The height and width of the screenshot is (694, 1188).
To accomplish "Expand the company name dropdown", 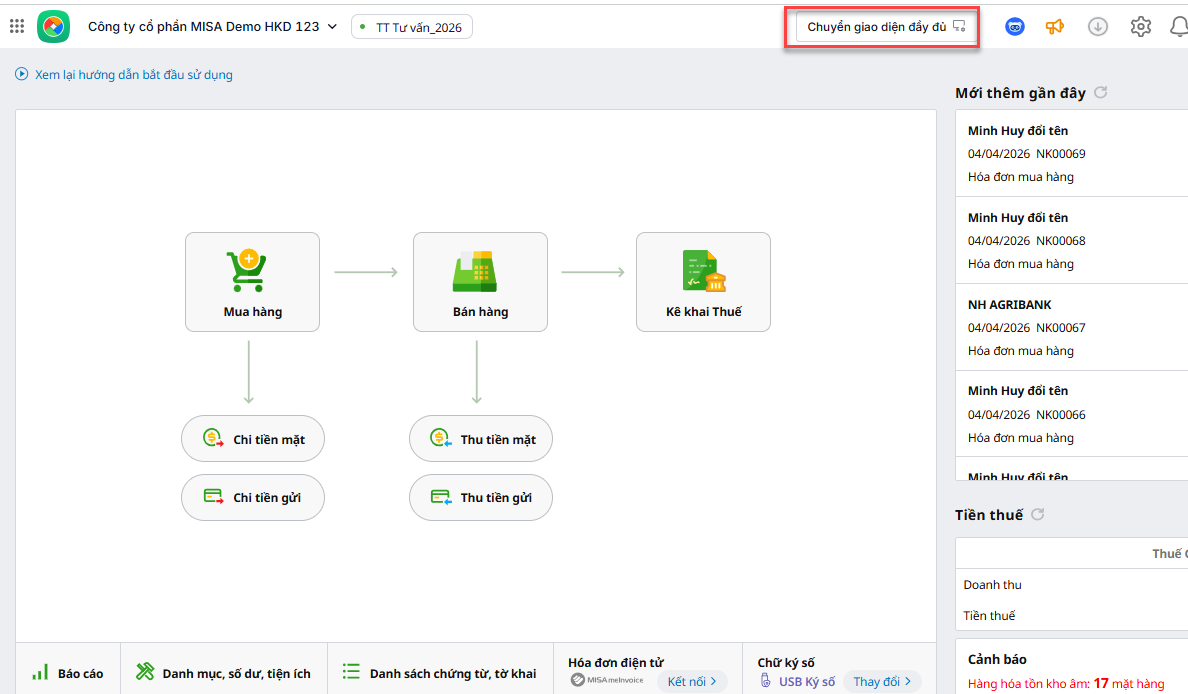I will click(332, 27).
